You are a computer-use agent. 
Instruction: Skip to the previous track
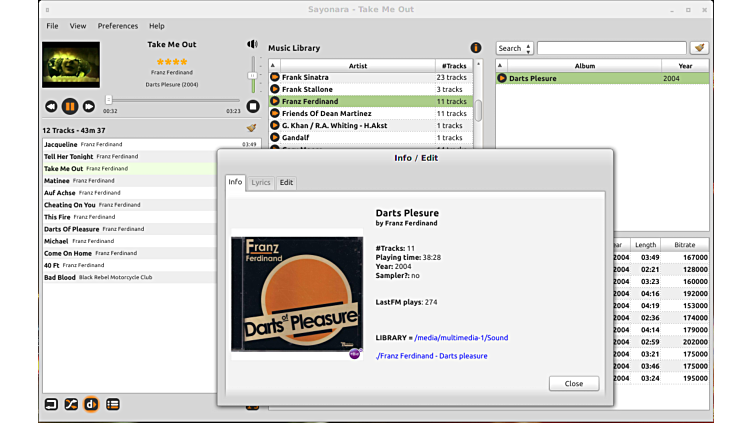point(51,106)
